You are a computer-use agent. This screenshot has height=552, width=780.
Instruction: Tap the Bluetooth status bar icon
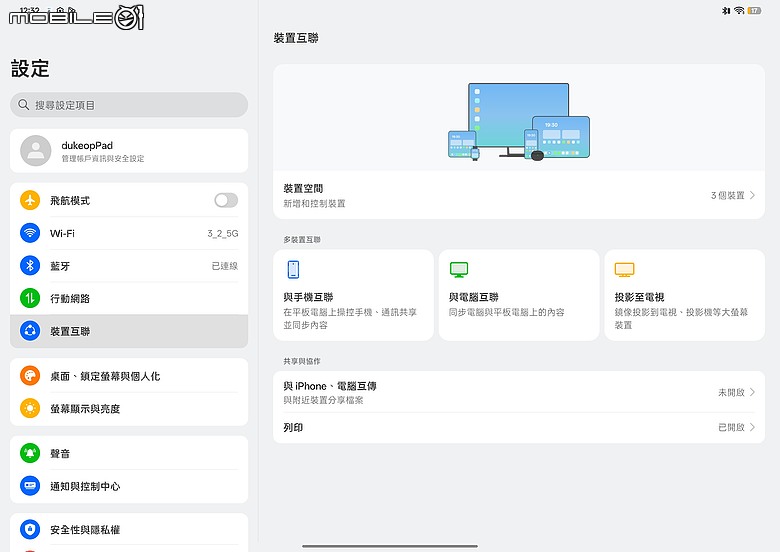pos(726,10)
